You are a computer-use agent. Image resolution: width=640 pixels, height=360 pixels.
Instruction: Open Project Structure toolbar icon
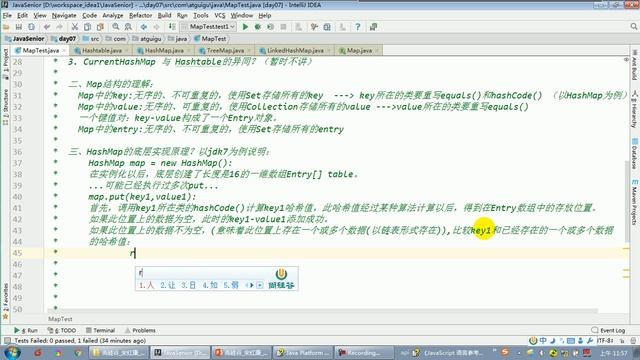pyautogui.click(x=327, y=27)
